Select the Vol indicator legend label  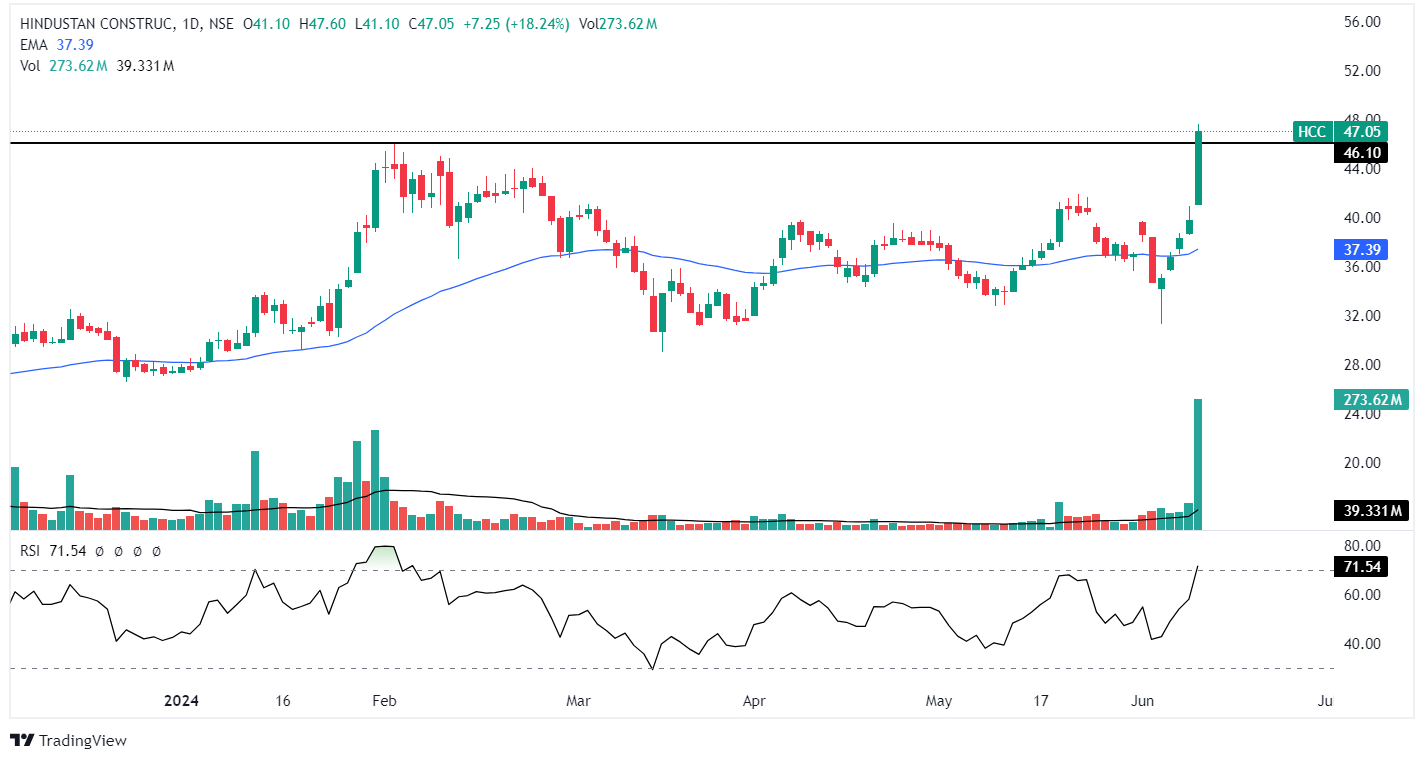tap(30, 66)
